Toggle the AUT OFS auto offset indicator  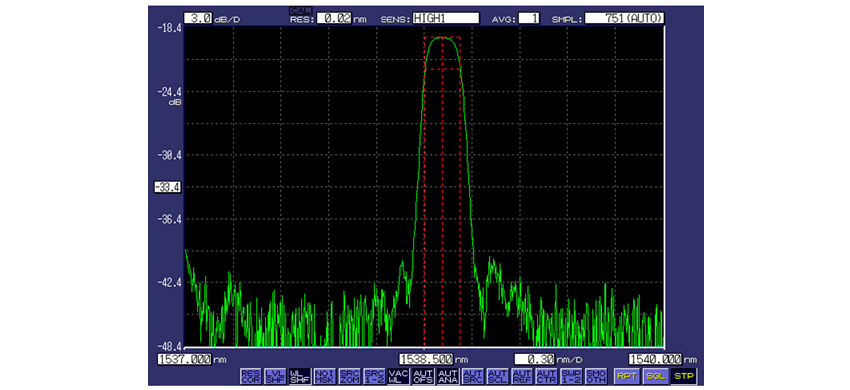(423, 376)
